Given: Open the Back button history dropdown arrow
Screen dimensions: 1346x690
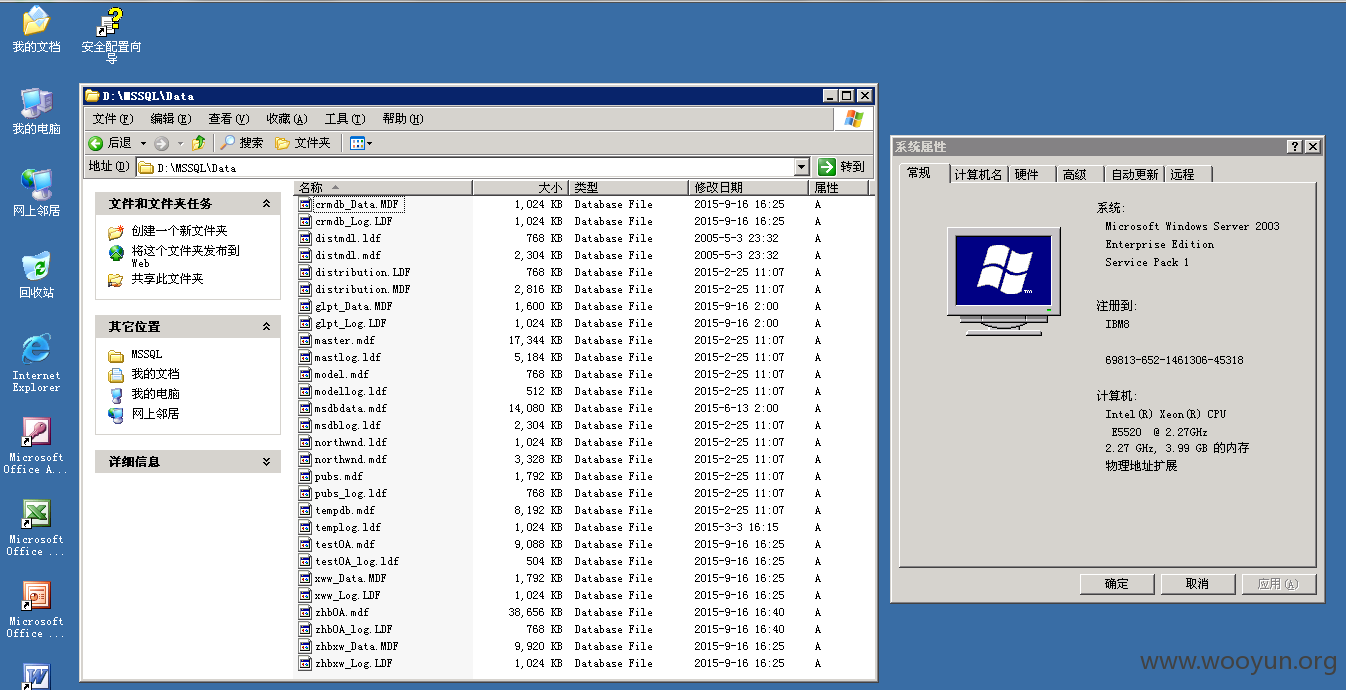Looking at the screenshot, I should 143,143.
